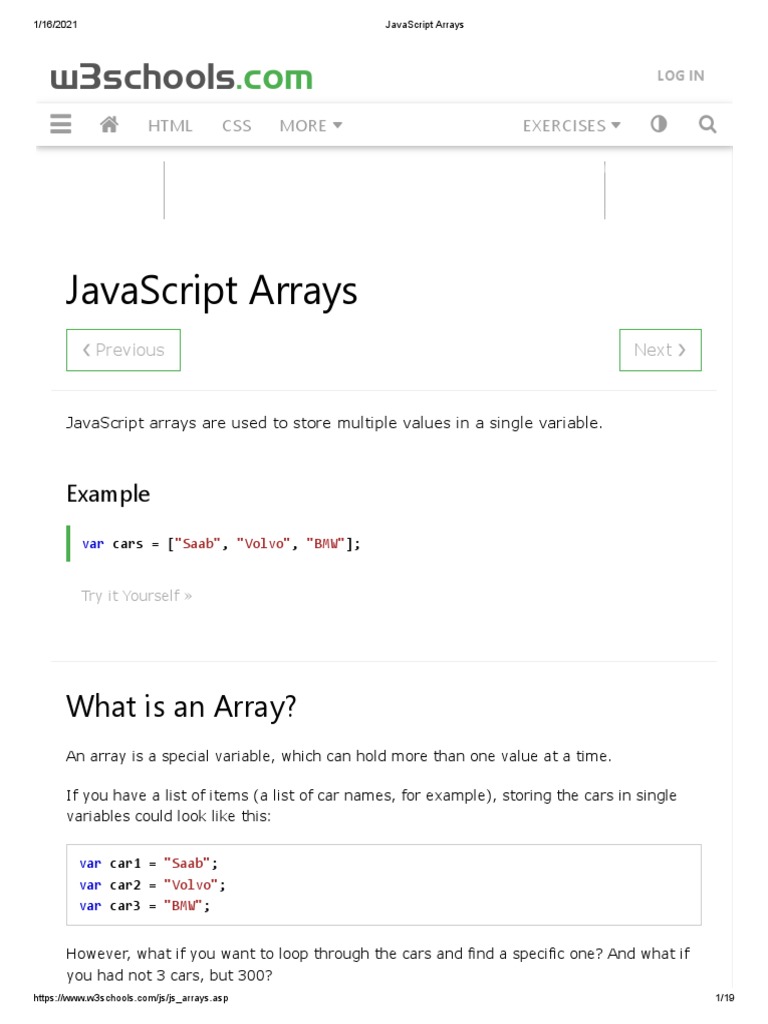
Task: Open the search magnifier icon
Action: coord(707,124)
